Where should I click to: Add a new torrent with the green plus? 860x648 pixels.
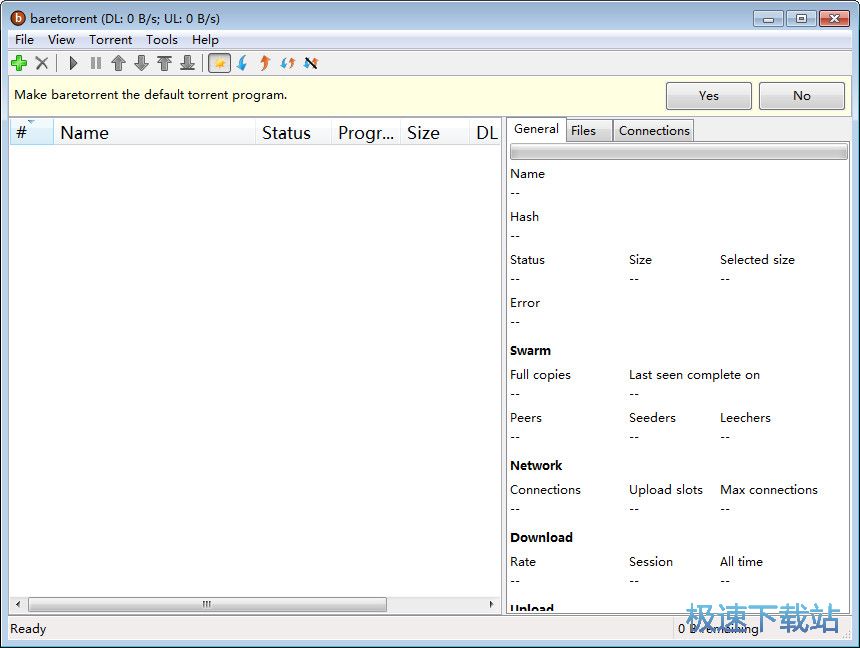coord(18,63)
